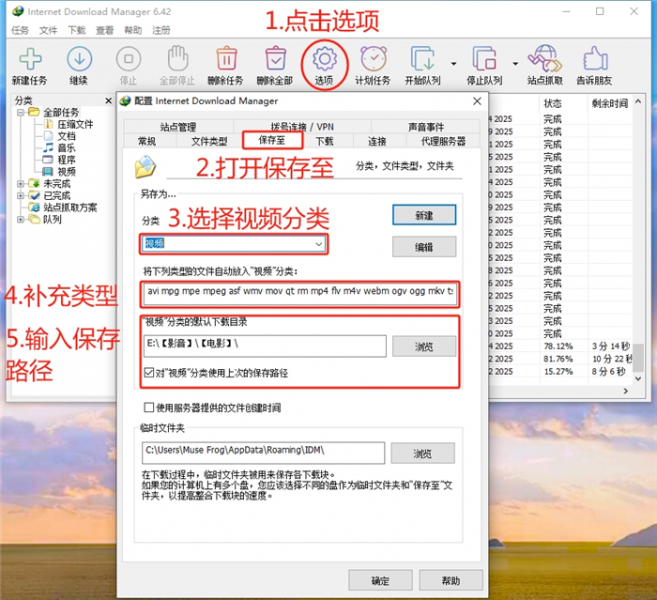The height and width of the screenshot is (600, 657).
Task: Click the IDM logo in main title bar
Action: (x=18, y=11)
